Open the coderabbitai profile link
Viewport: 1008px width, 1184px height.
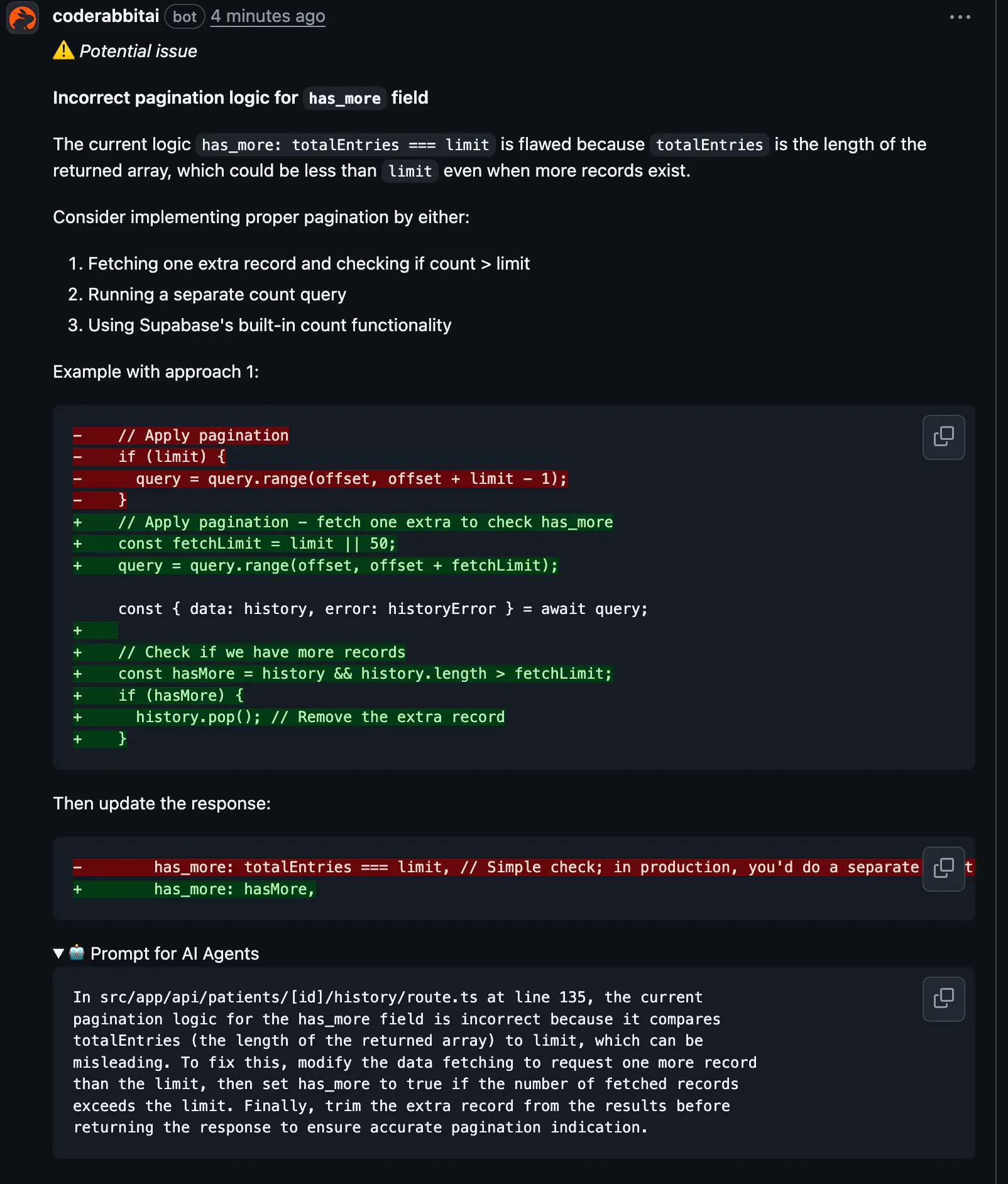click(106, 16)
